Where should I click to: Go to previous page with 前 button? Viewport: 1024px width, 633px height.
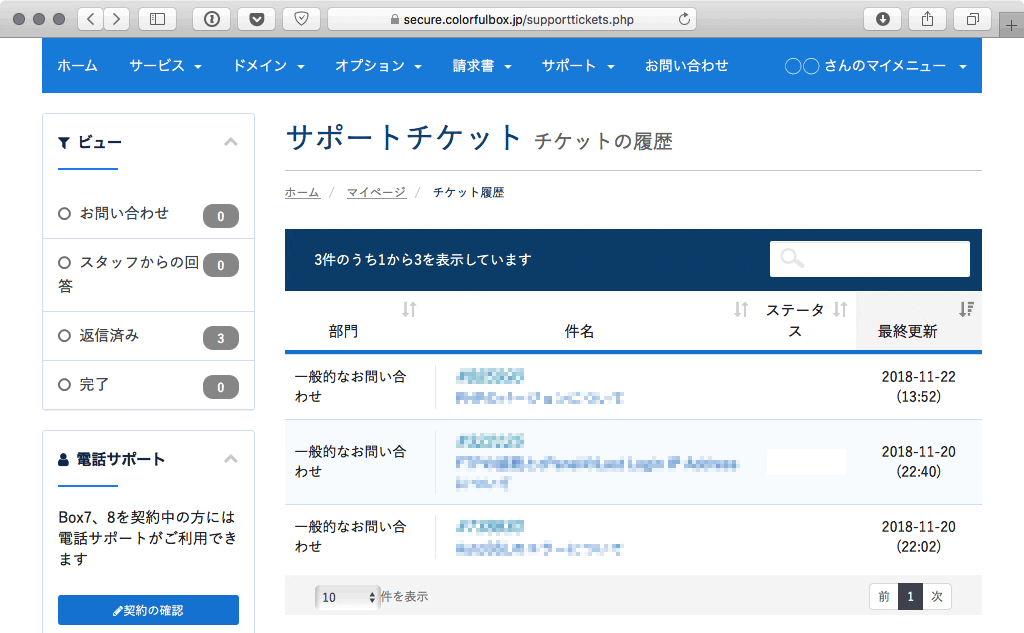tap(884, 596)
